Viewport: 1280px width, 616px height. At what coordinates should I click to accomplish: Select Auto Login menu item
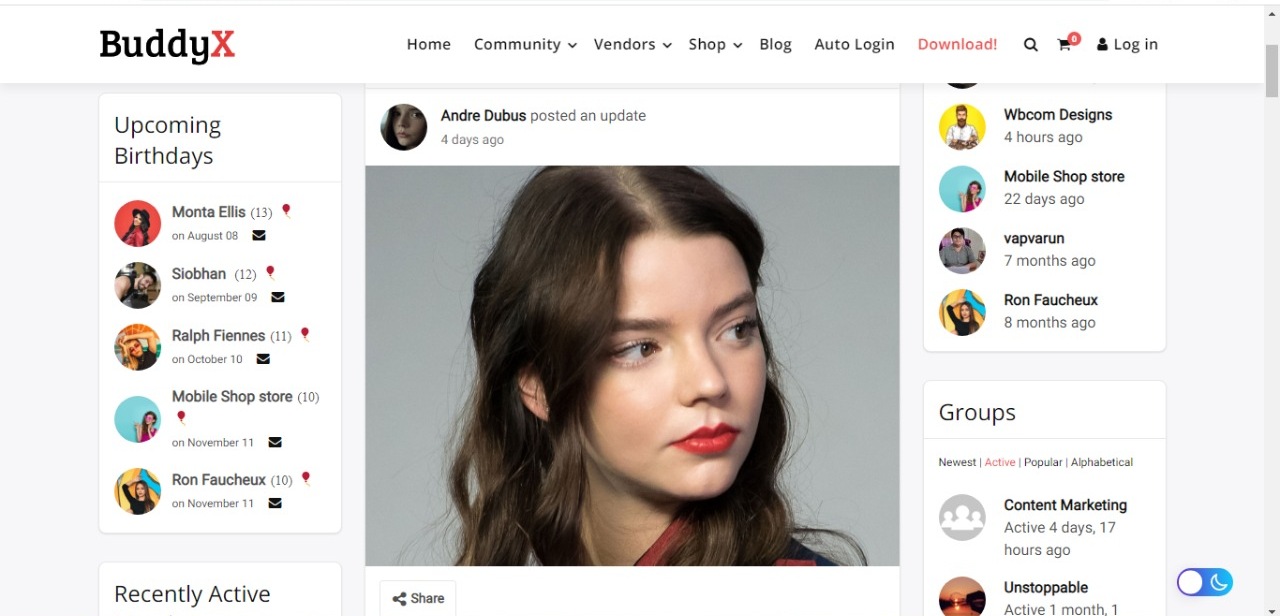coord(854,44)
